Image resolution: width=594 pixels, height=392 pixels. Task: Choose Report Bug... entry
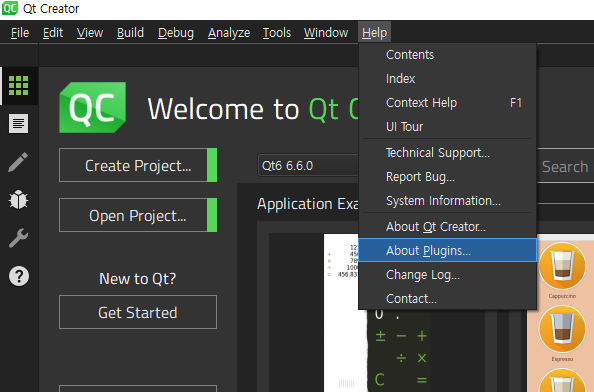(447, 177)
